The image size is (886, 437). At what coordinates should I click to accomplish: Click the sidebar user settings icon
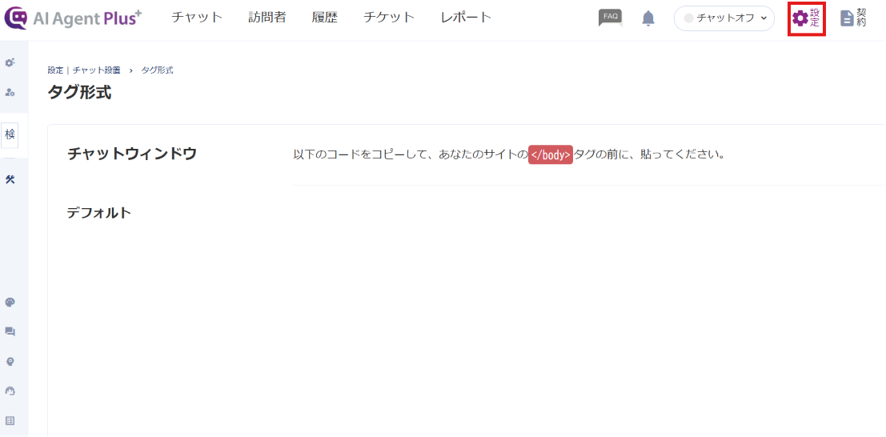tap(10, 92)
